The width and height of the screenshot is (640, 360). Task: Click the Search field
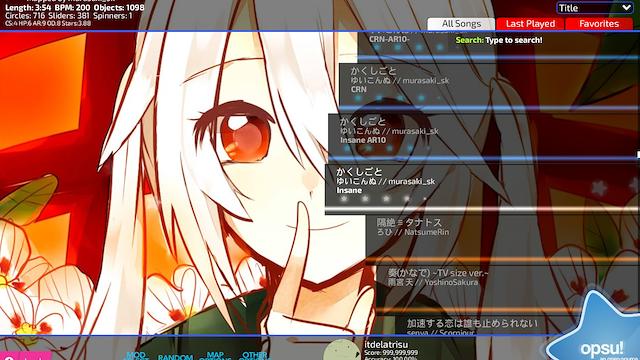click(x=499, y=40)
